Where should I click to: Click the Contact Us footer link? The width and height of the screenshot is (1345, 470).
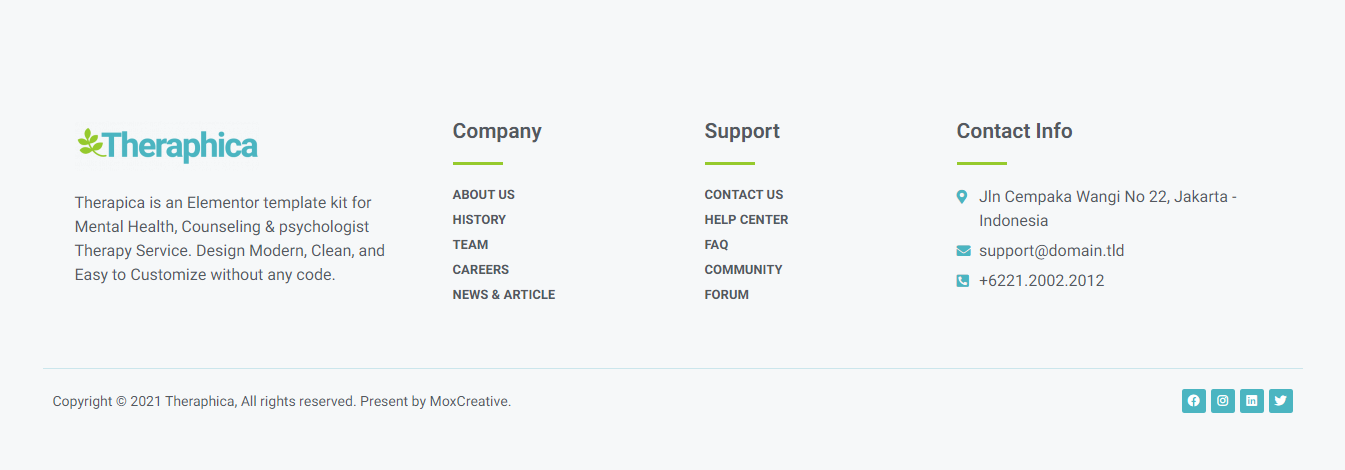[x=743, y=195]
